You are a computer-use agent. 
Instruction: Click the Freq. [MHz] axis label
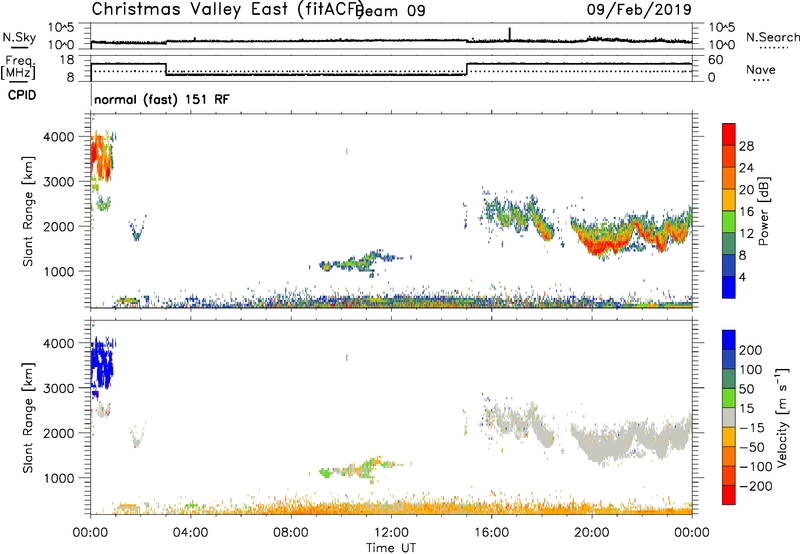18,68
